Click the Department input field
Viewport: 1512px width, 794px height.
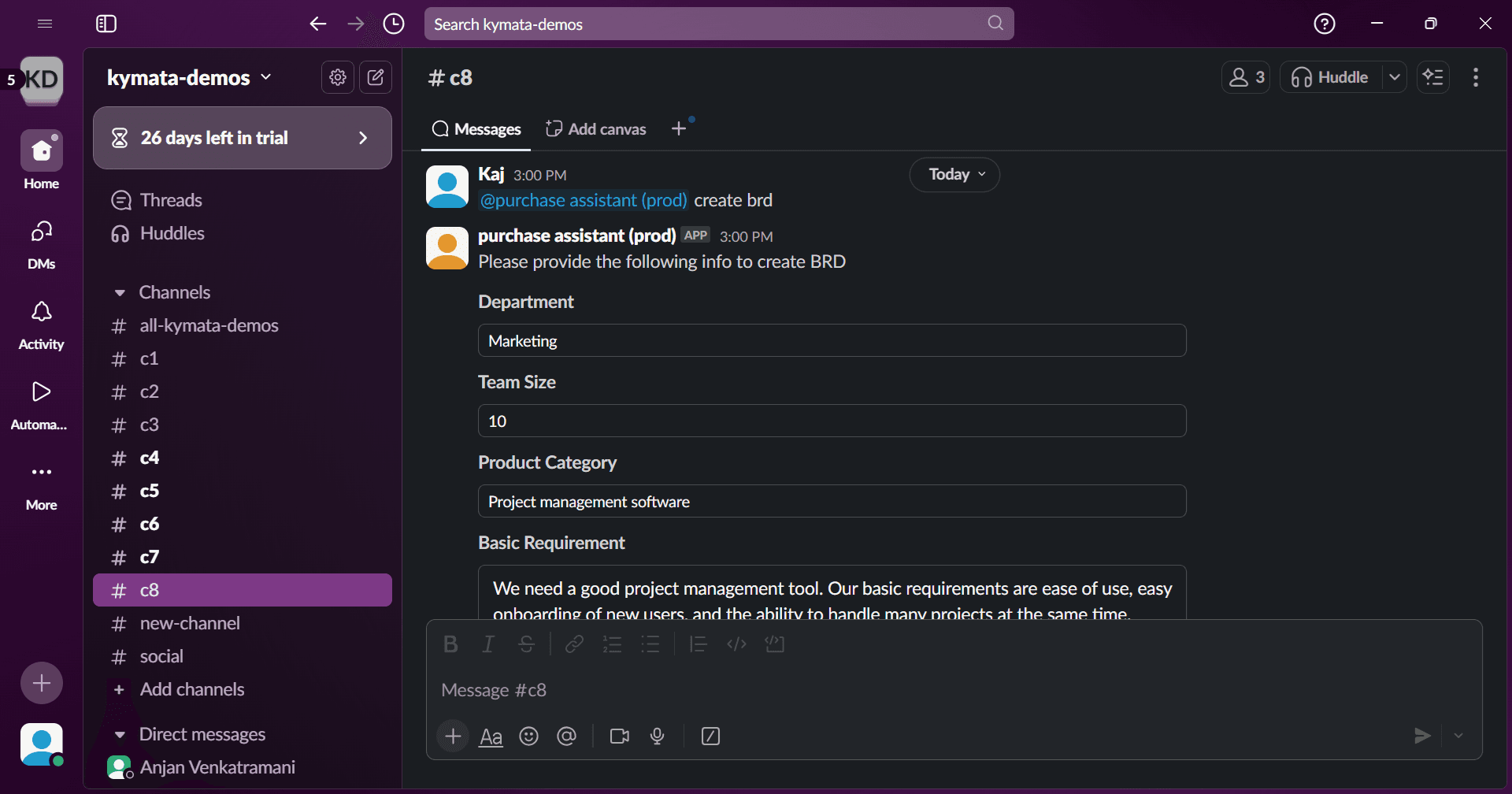coord(832,341)
